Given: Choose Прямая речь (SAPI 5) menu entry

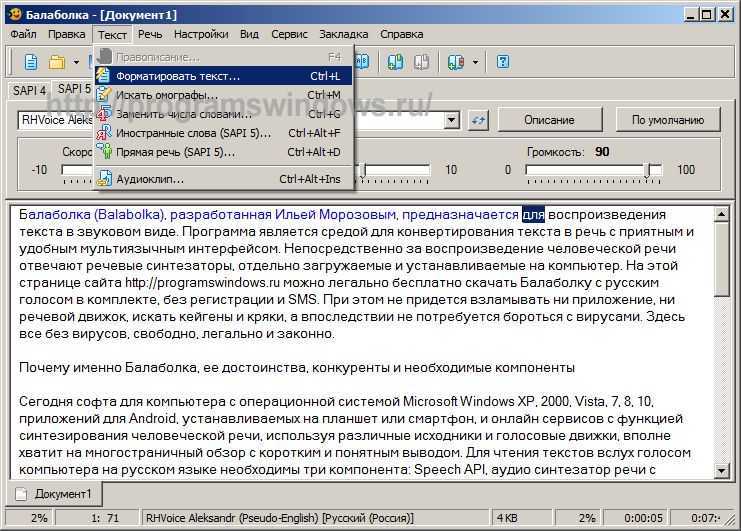Looking at the screenshot, I should tap(224, 152).
